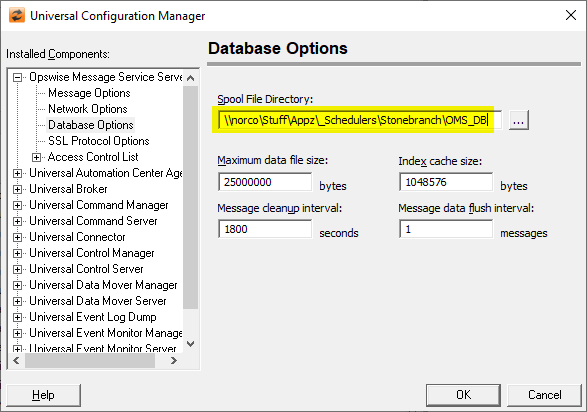Select the Universal Control Server item
Viewport: 587px width, 412px height.
point(86,269)
